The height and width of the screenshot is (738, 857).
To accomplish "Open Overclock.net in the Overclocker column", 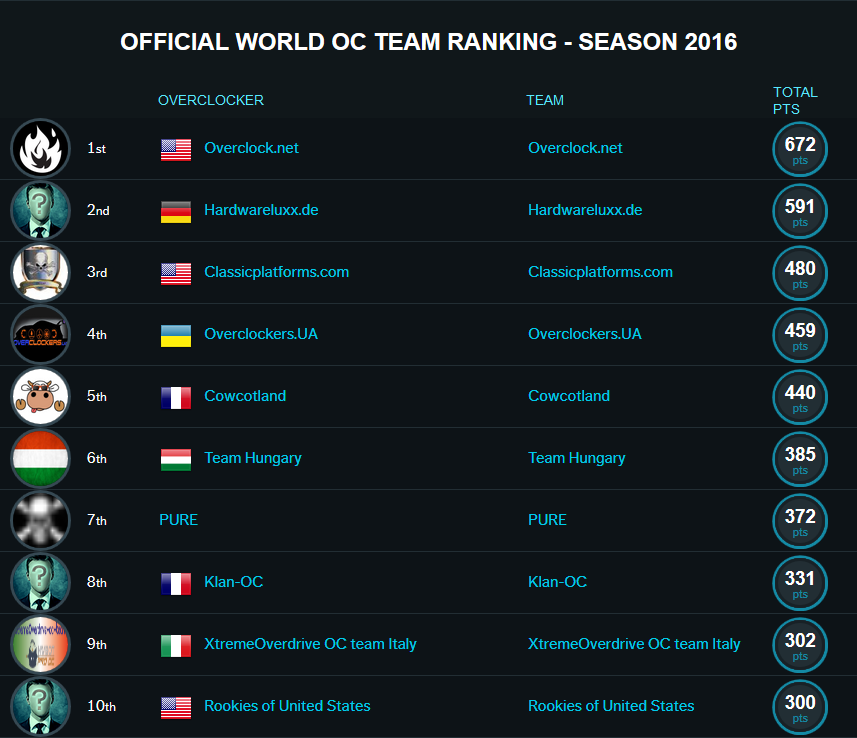I will pyautogui.click(x=251, y=148).
